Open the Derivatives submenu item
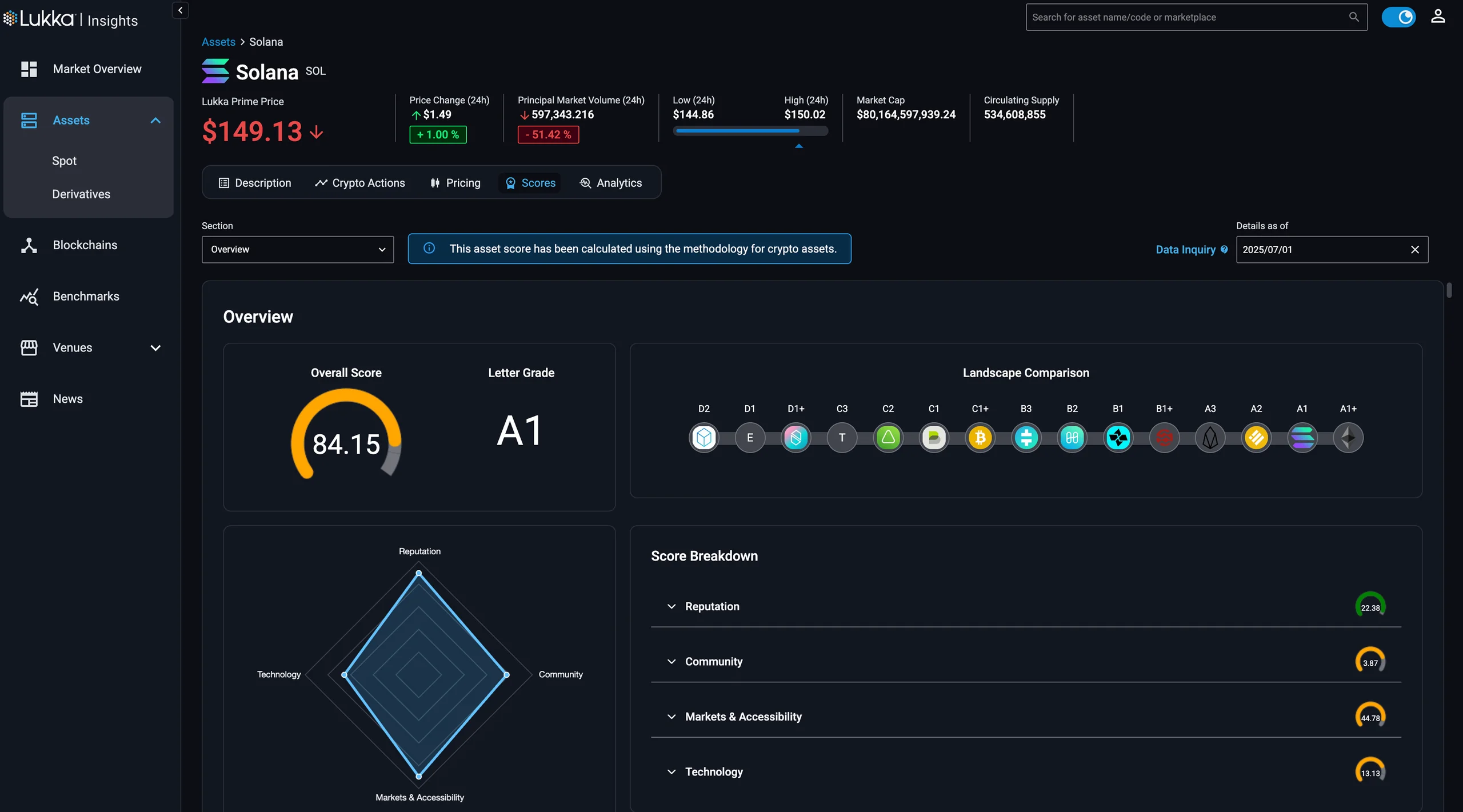Viewport: 1463px width, 812px height. pos(81,194)
